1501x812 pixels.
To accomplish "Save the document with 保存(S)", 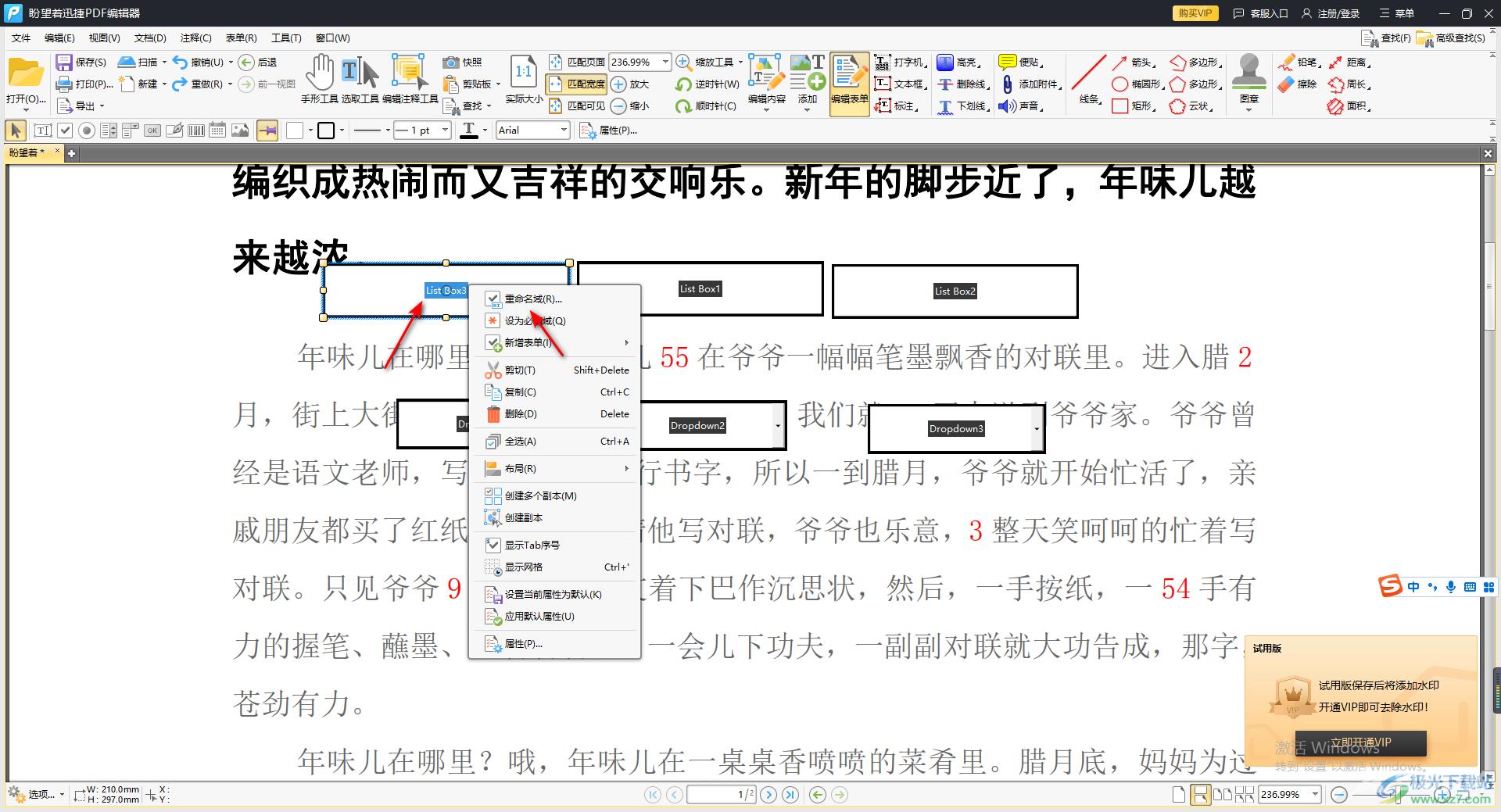I will pyautogui.click(x=81, y=62).
